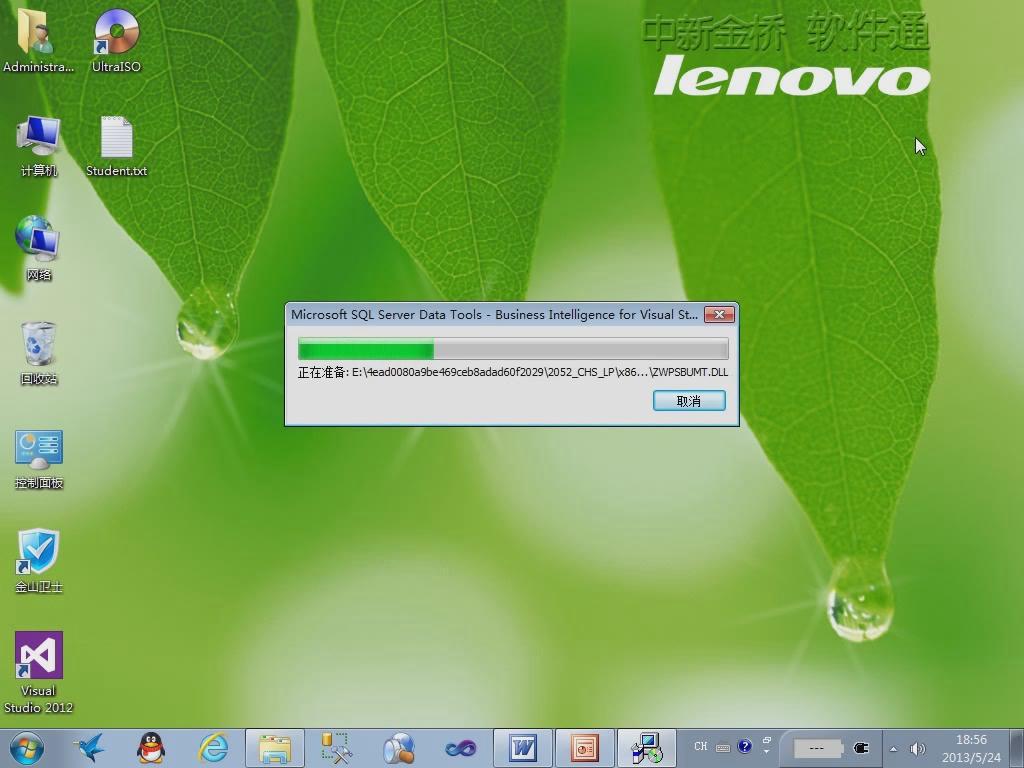Open Visual Studio infinity icon in taskbar
The width and height of the screenshot is (1024, 768).
[460, 748]
